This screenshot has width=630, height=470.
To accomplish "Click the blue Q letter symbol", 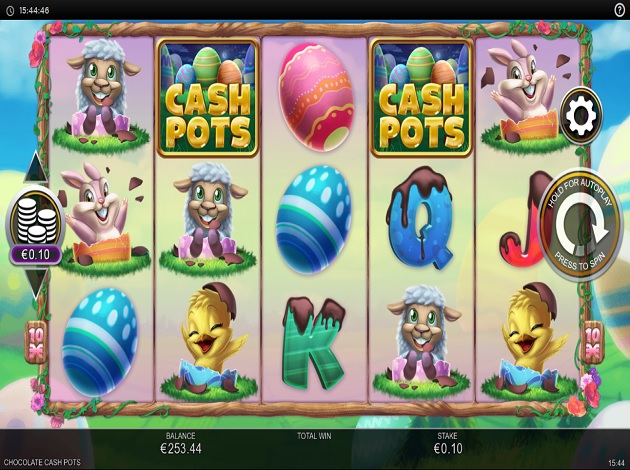I will pyautogui.click(x=421, y=218).
